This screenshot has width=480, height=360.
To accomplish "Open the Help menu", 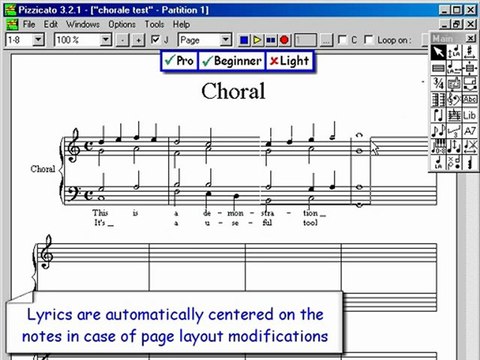I will pyautogui.click(x=181, y=24).
